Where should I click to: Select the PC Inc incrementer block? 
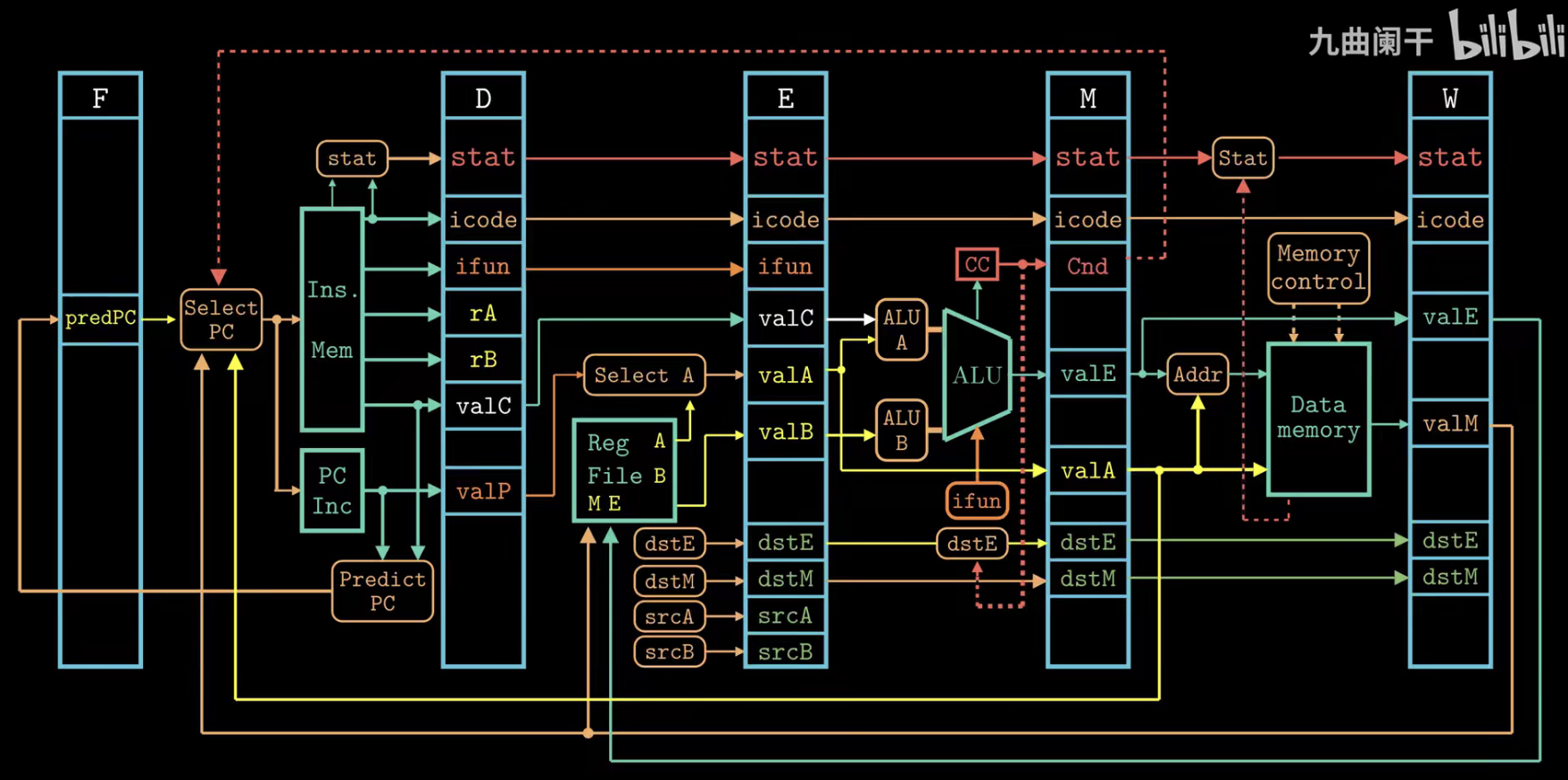click(332, 491)
